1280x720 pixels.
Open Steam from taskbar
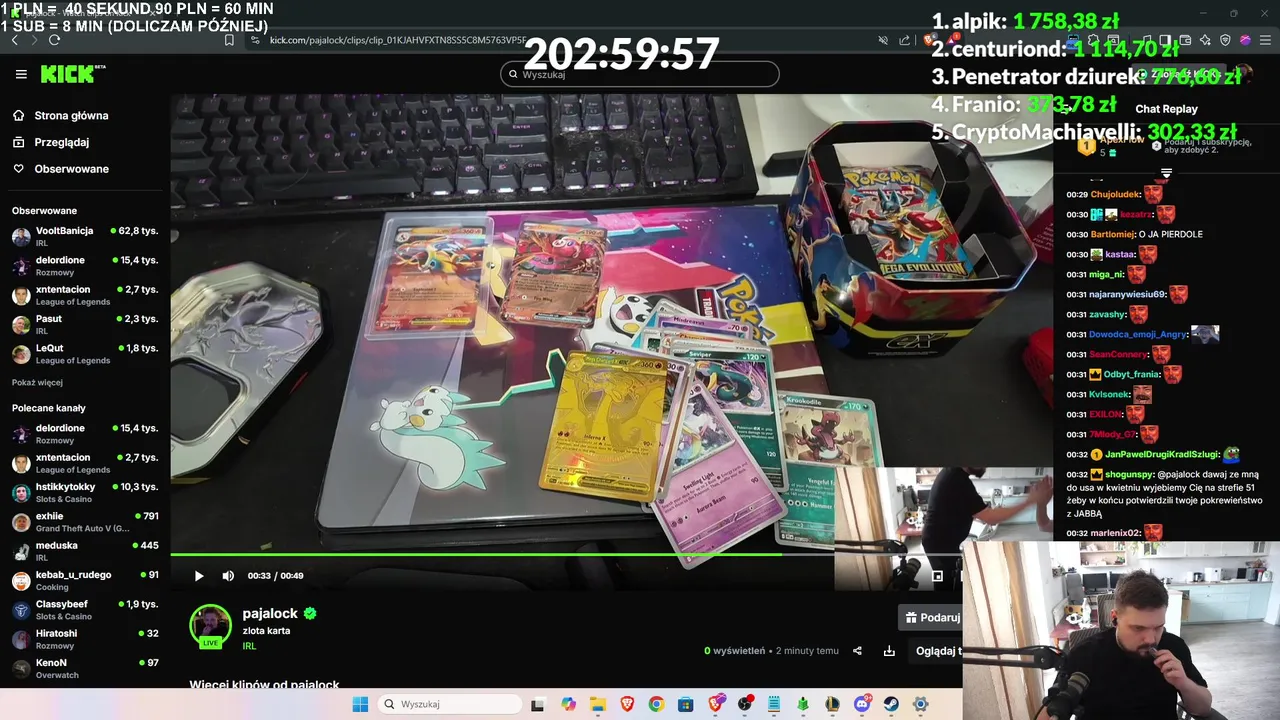pos(891,704)
